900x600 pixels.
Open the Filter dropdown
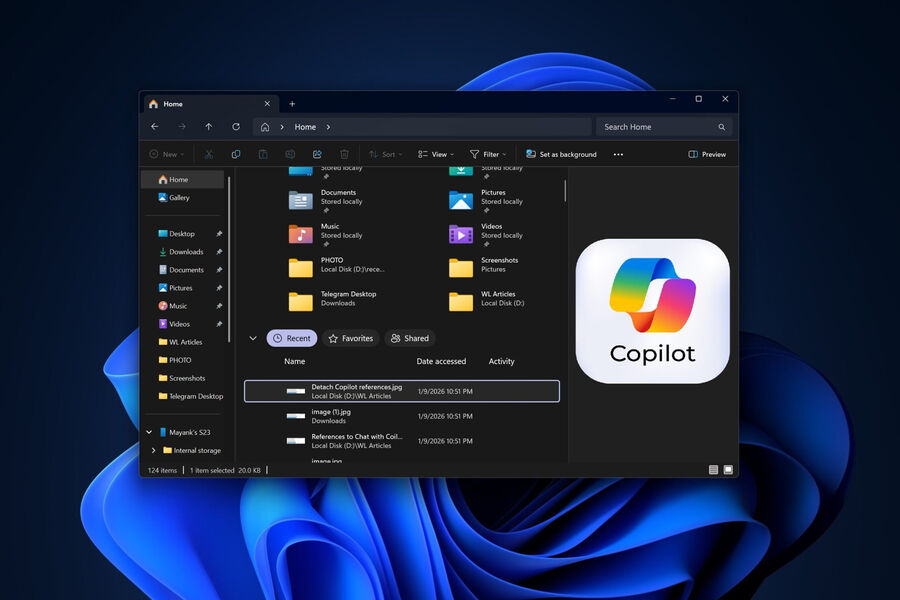[488, 154]
